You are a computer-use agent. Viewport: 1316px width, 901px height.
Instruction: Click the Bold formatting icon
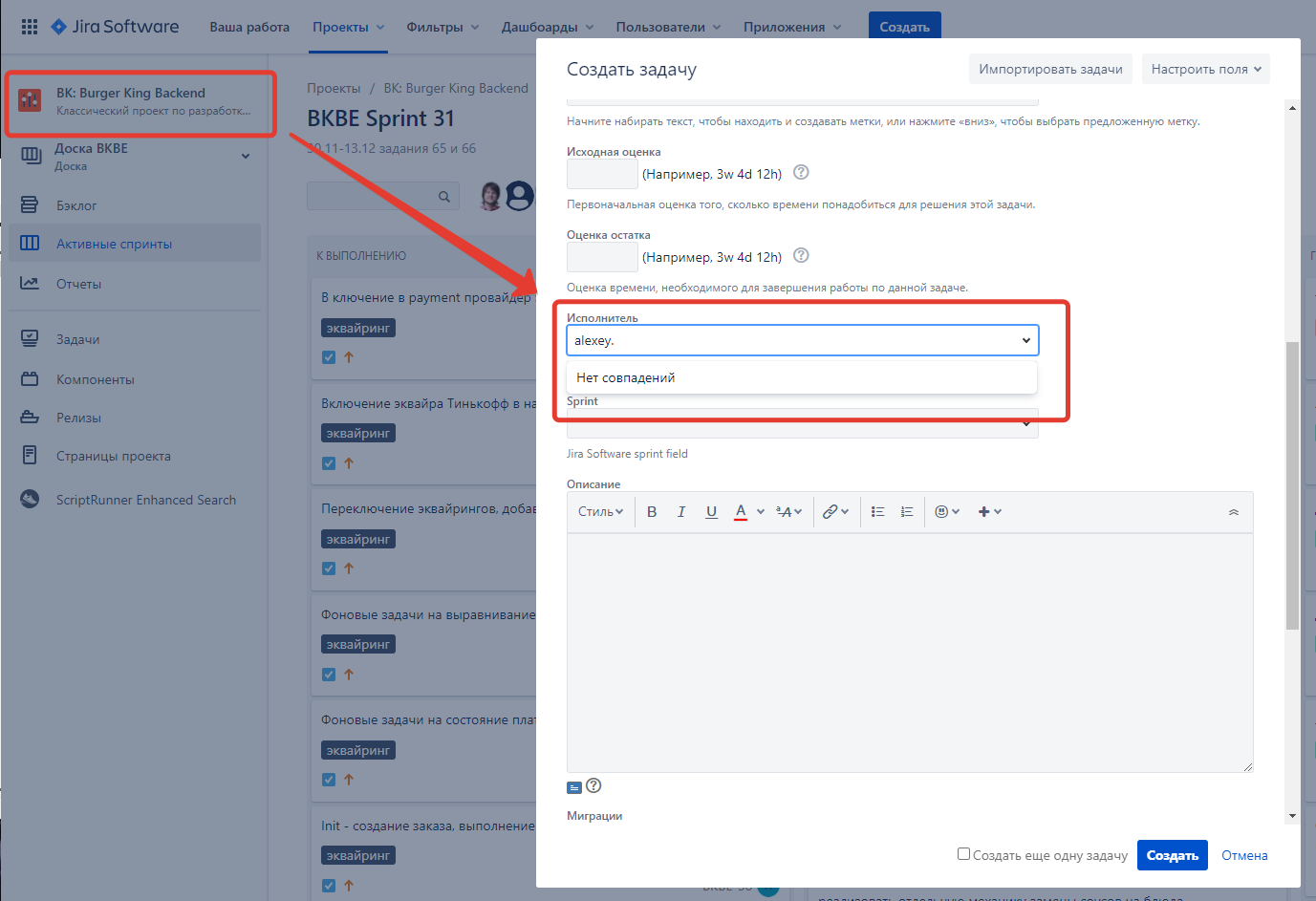[x=652, y=512]
